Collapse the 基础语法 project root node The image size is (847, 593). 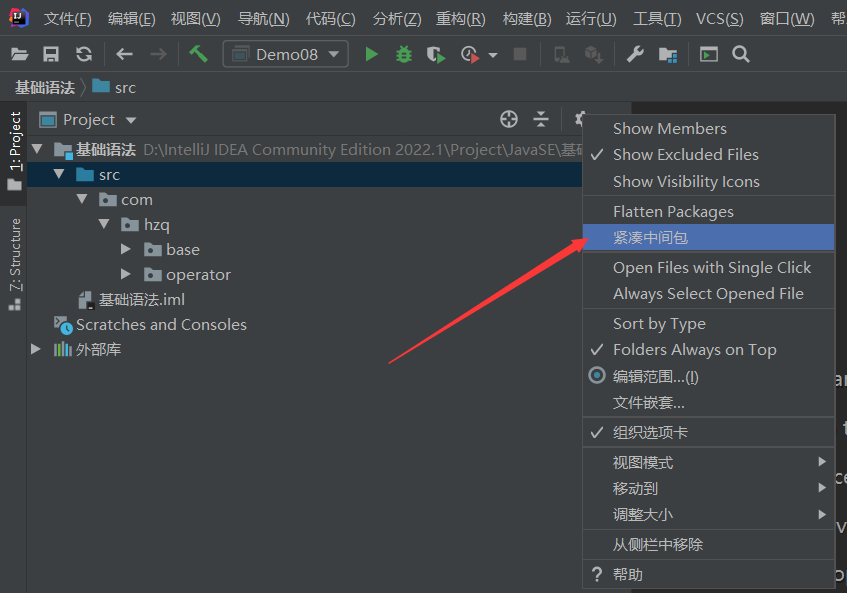click(x=37, y=149)
